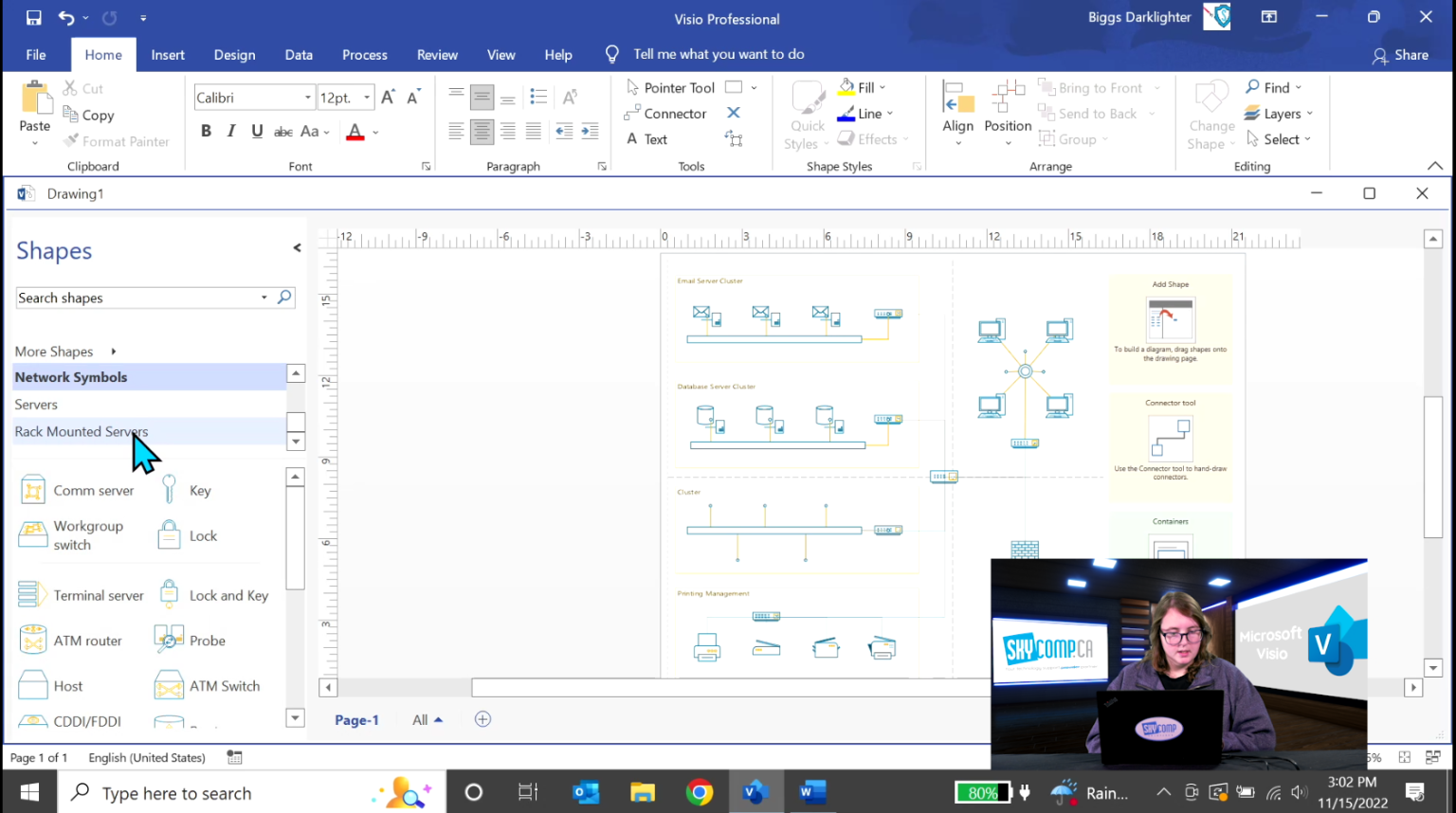
Task: Switch to the Design ribbon tab
Action: (234, 54)
